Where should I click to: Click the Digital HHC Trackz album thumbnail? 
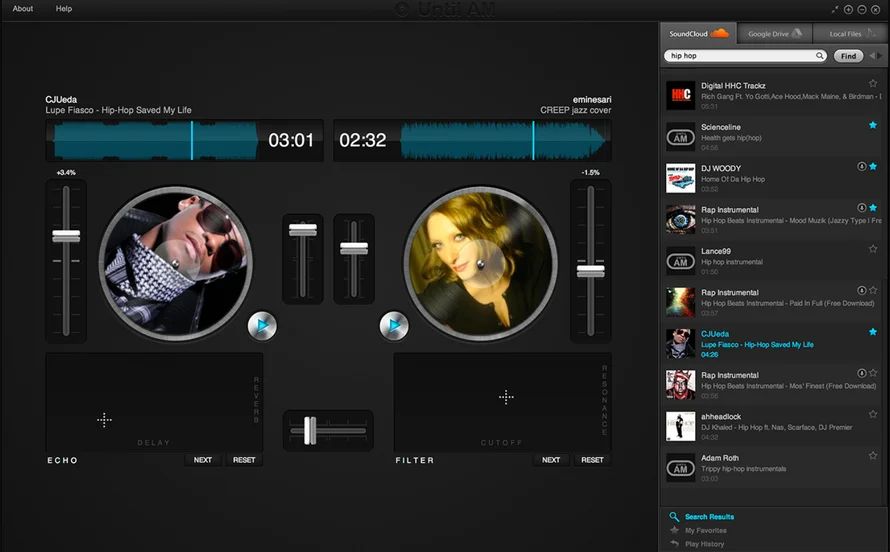click(x=681, y=95)
